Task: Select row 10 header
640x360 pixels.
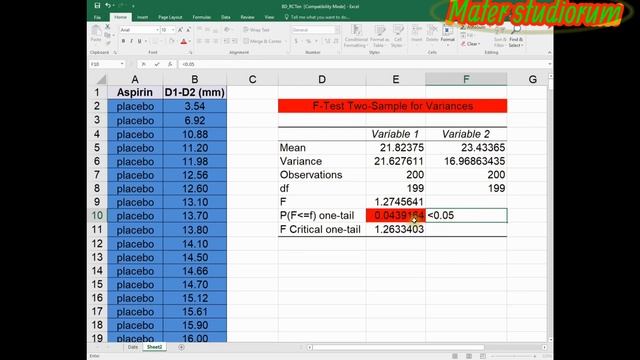Action: click(97, 215)
